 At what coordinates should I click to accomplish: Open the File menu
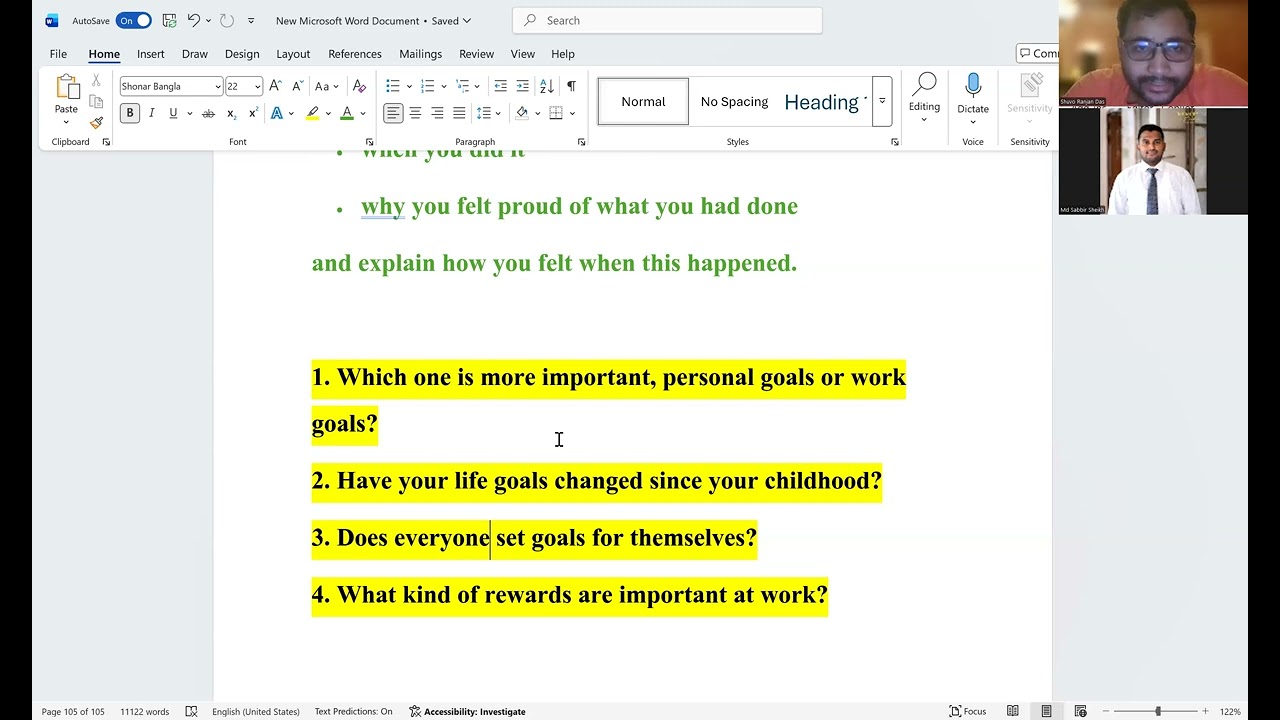point(58,54)
